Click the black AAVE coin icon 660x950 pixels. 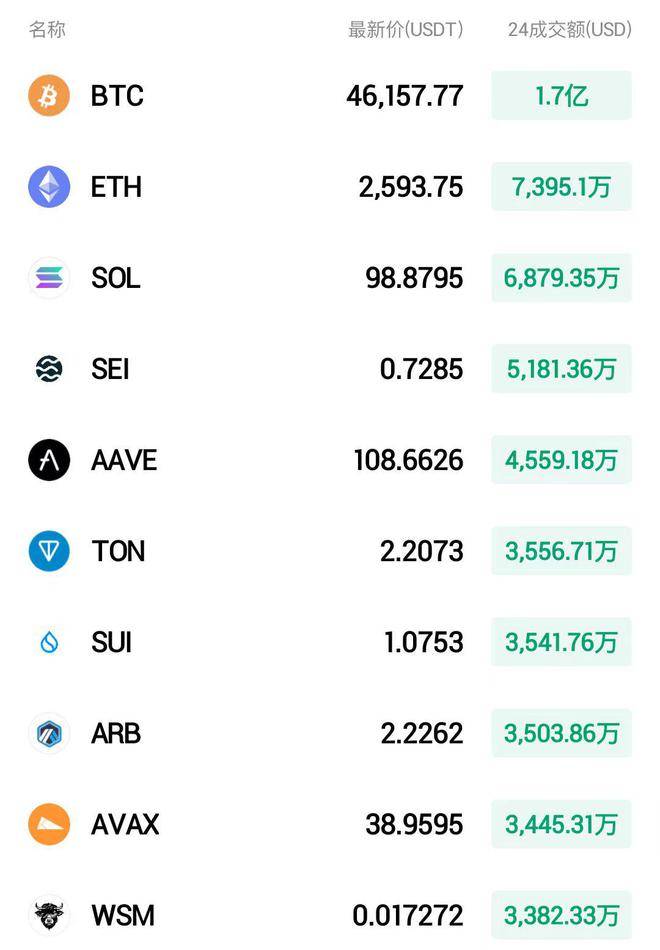coord(49,460)
